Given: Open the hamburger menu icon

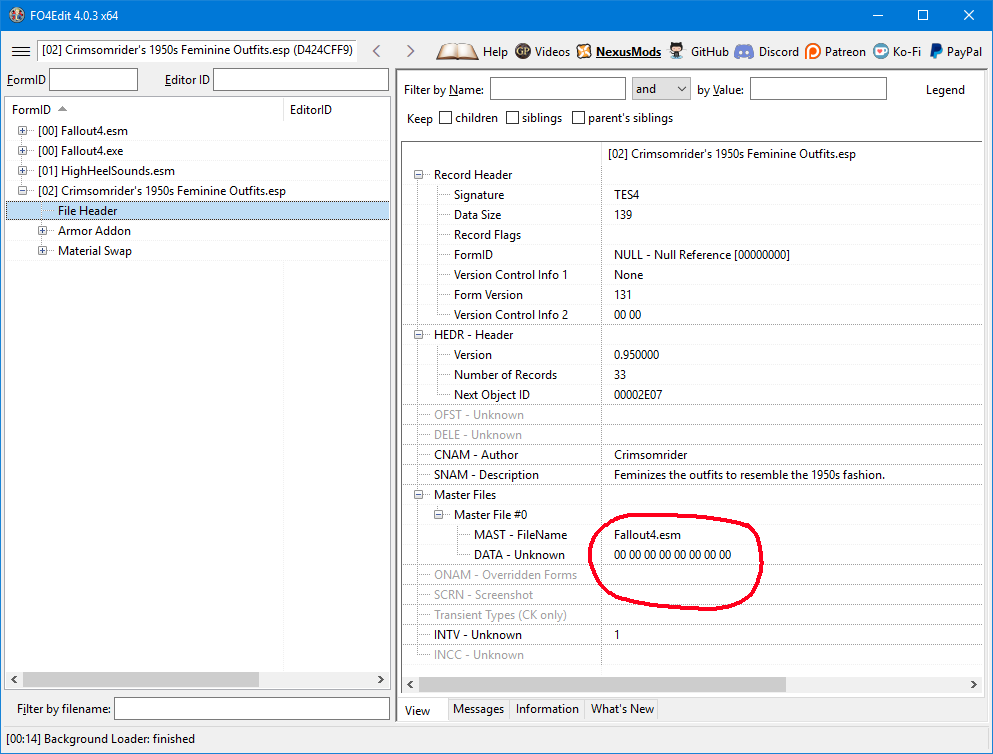Looking at the screenshot, I should pyautogui.click(x=20, y=51).
